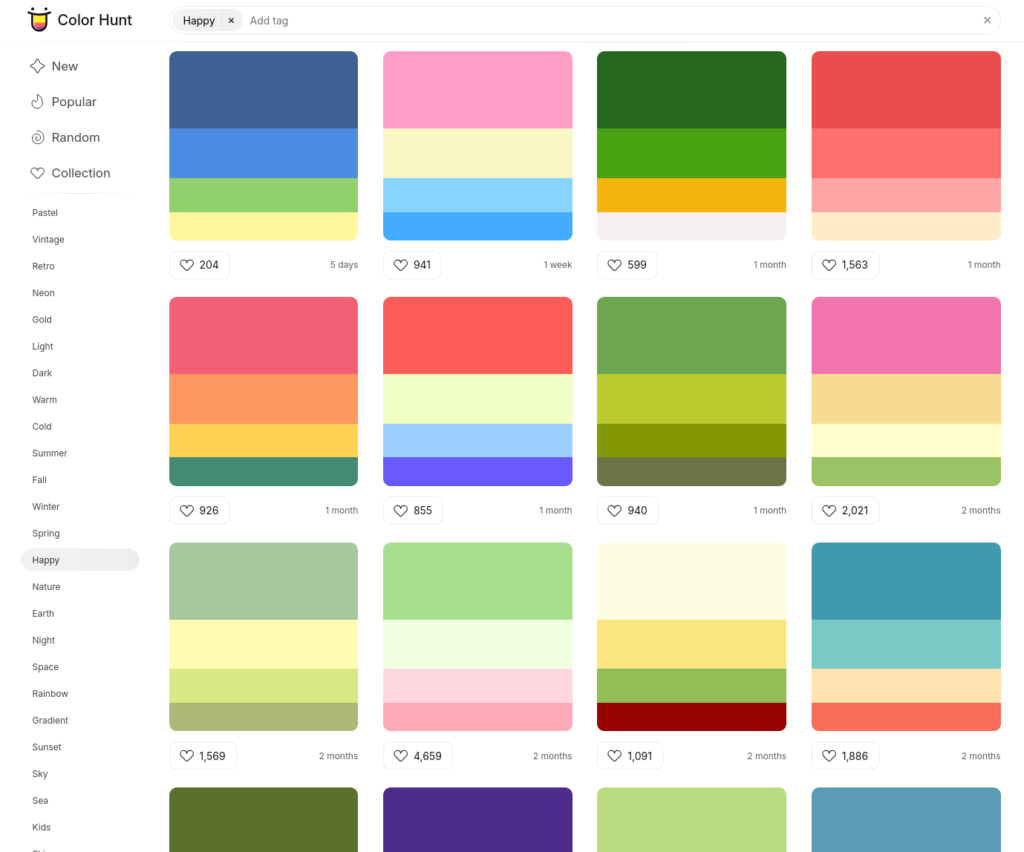
Task: Clear the search bar with the X
Action: click(987, 20)
